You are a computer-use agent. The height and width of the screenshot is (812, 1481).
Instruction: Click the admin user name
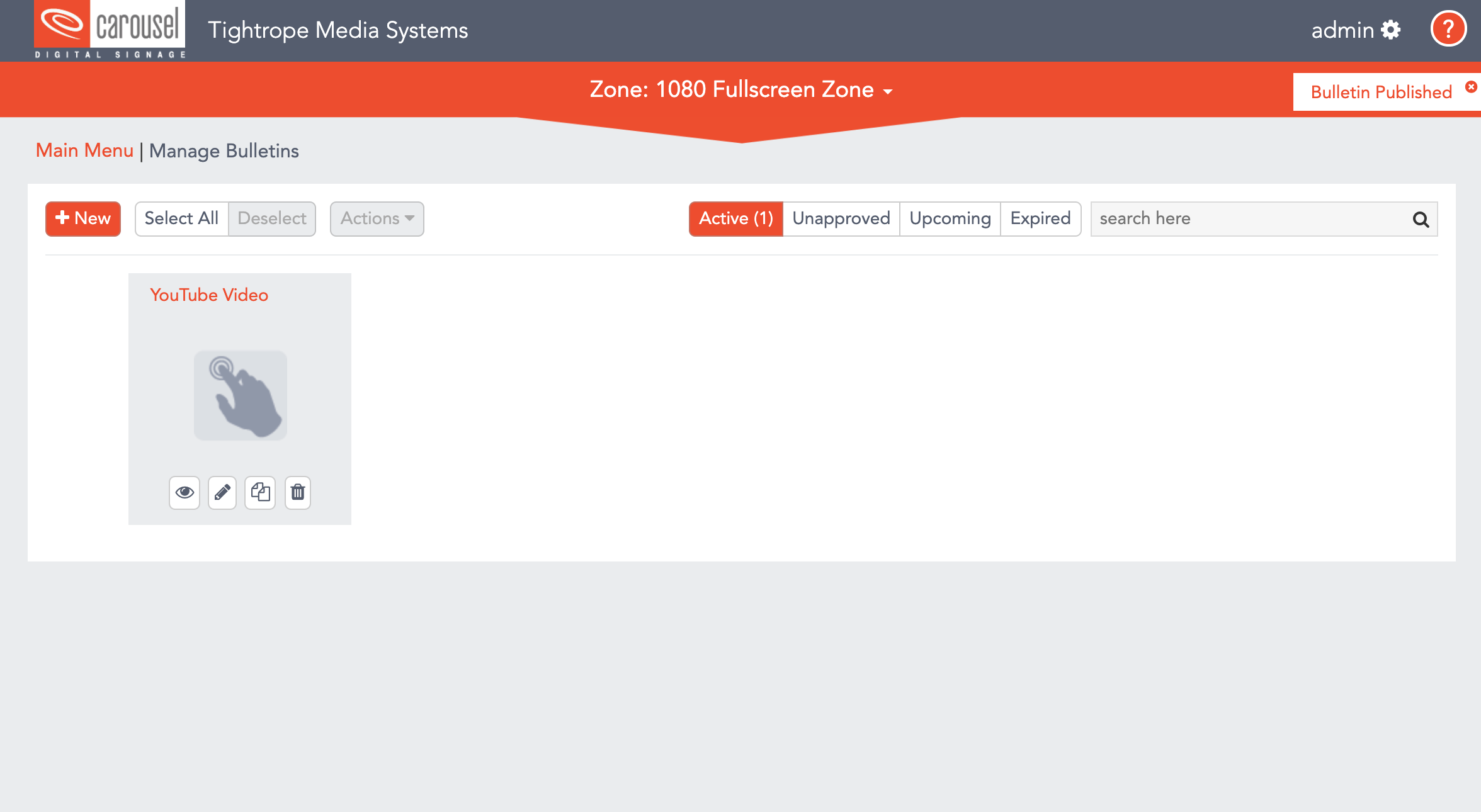[1342, 30]
